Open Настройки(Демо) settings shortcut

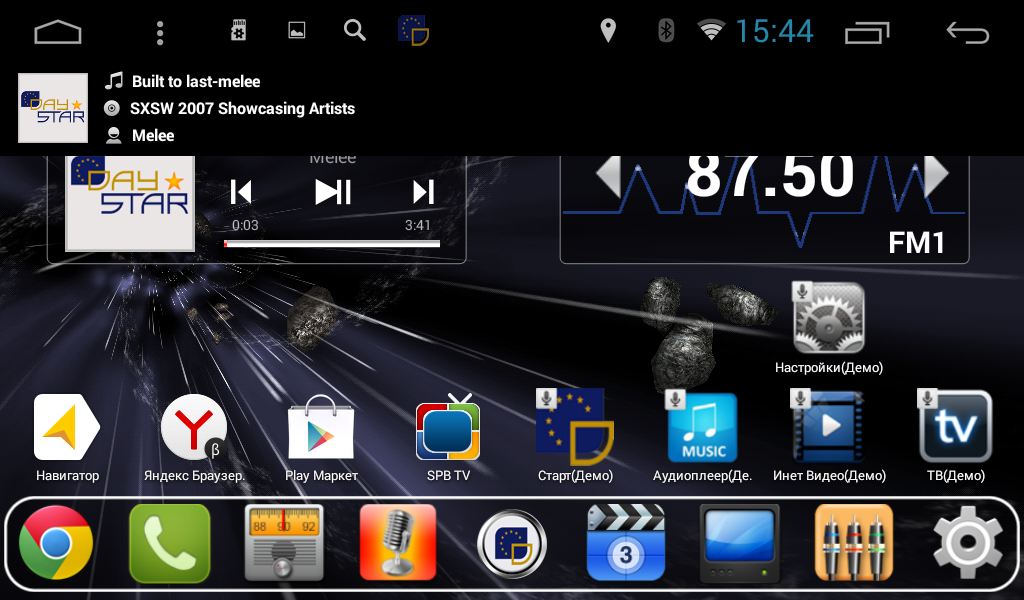(829, 318)
